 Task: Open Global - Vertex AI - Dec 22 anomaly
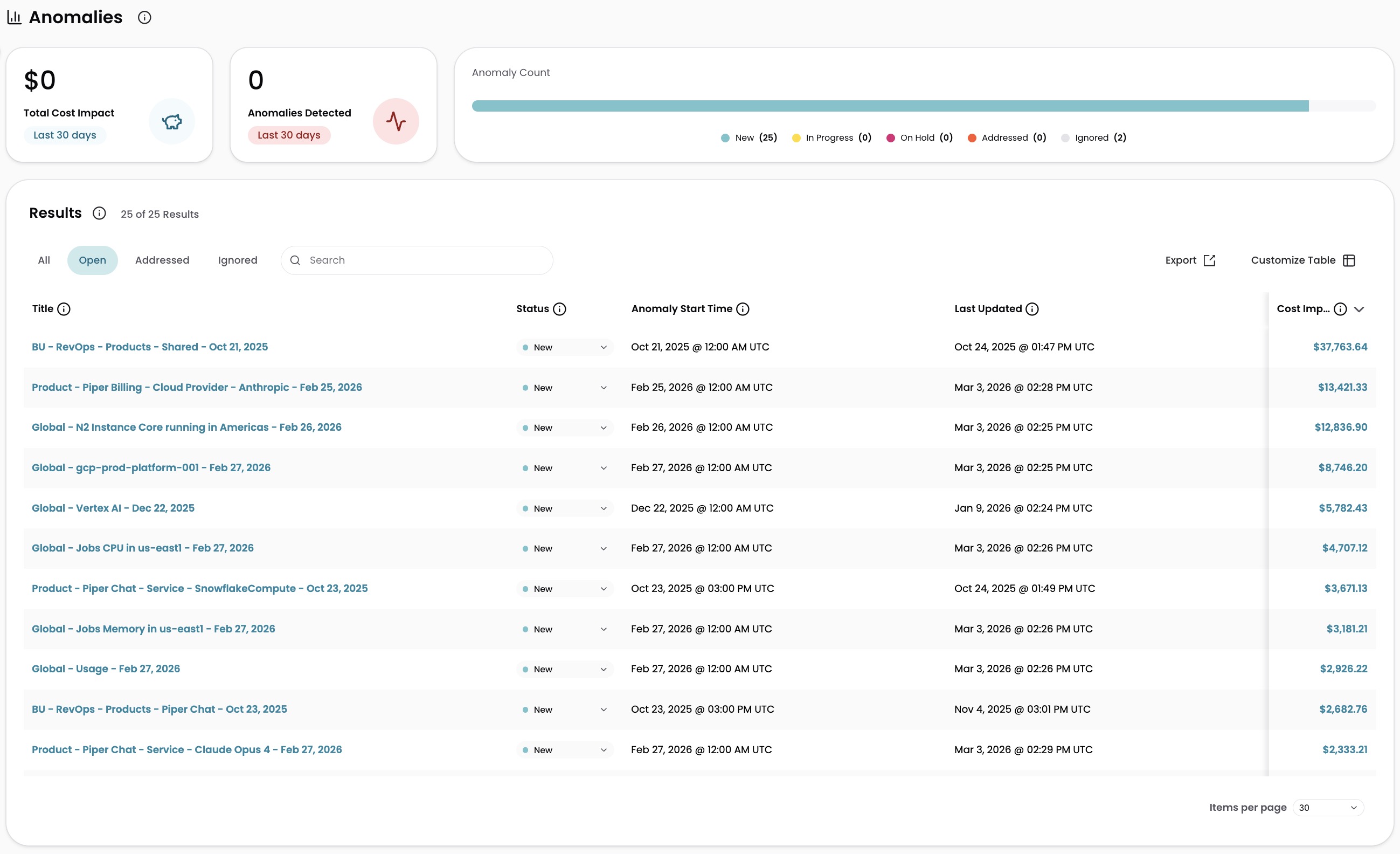tap(113, 508)
